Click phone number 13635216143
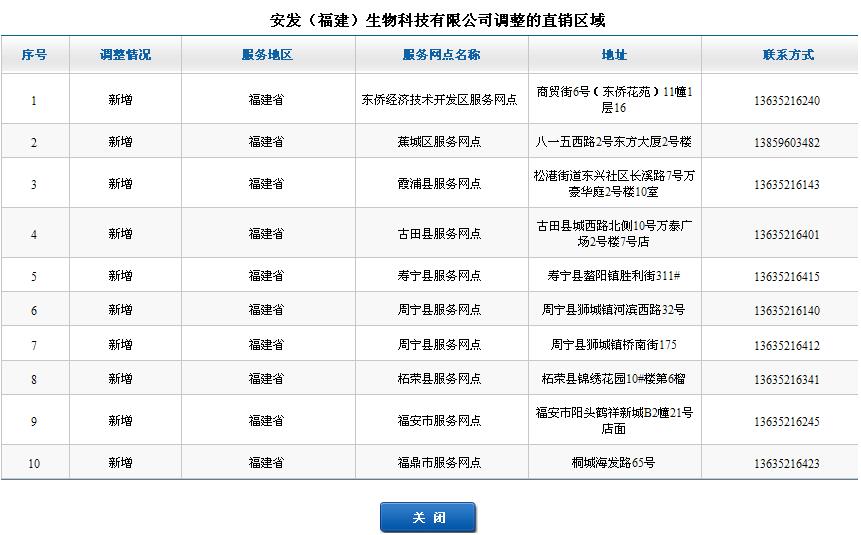The height and width of the screenshot is (535, 861). [x=787, y=185]
